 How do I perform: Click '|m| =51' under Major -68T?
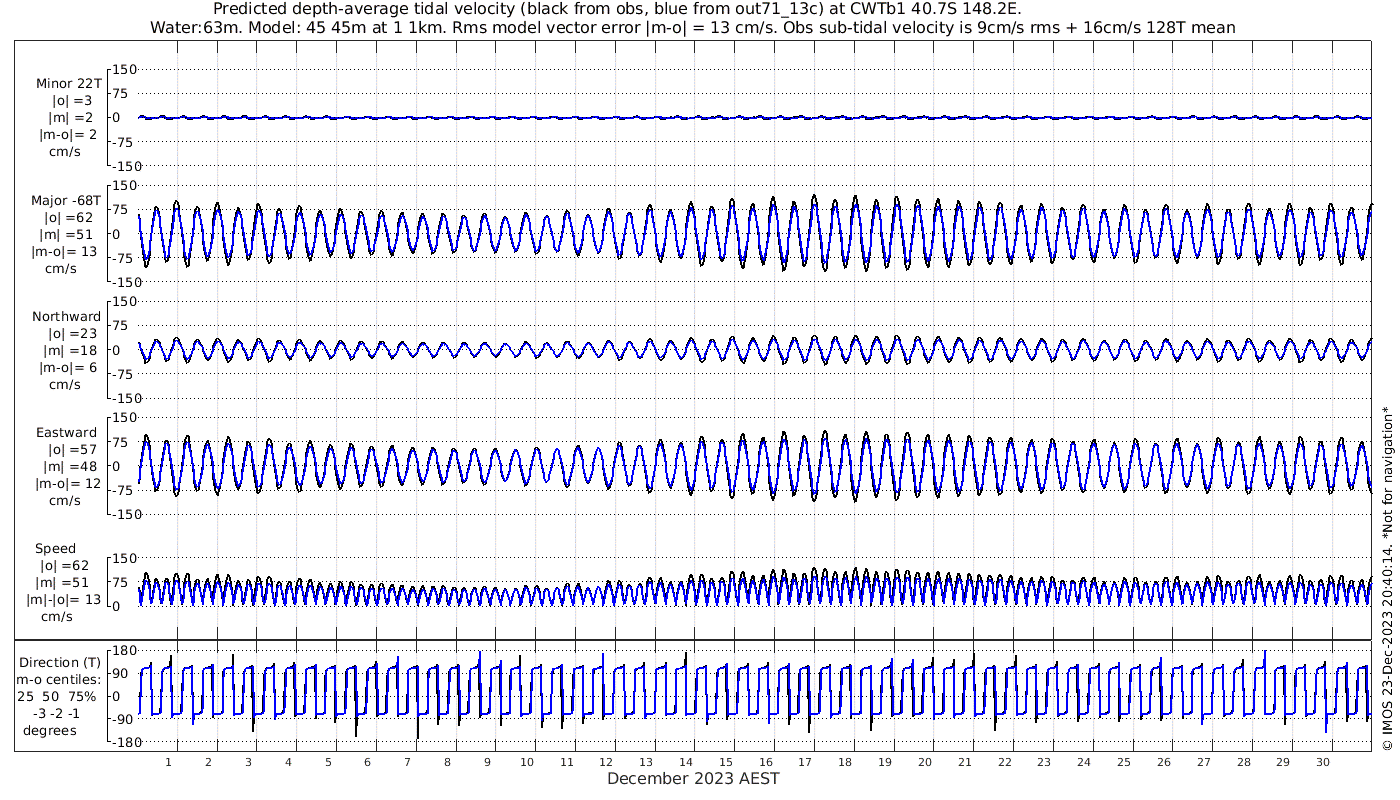pos(68,235)
